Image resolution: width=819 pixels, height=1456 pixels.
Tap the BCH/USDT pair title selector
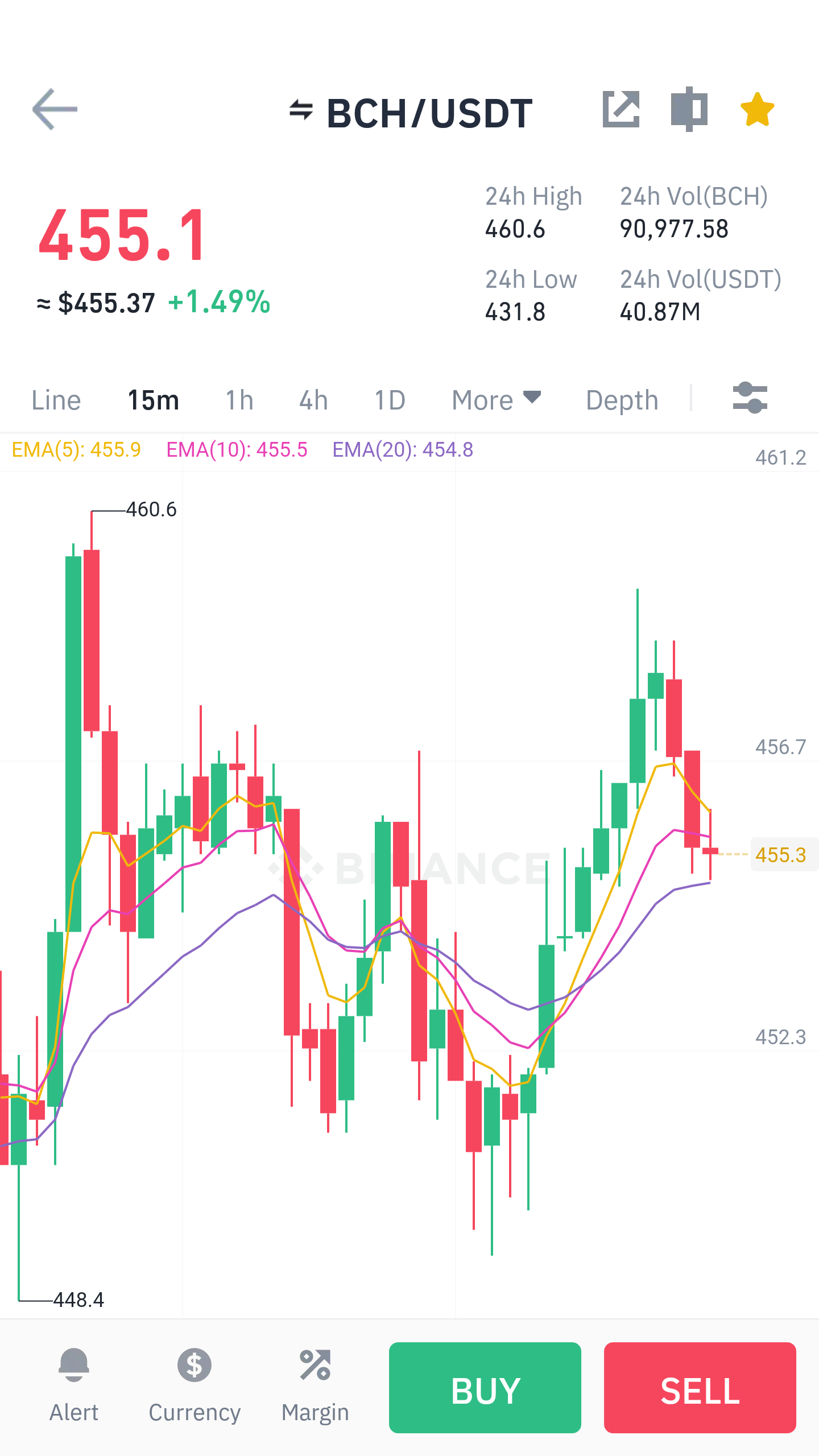[x=429, y=113]
